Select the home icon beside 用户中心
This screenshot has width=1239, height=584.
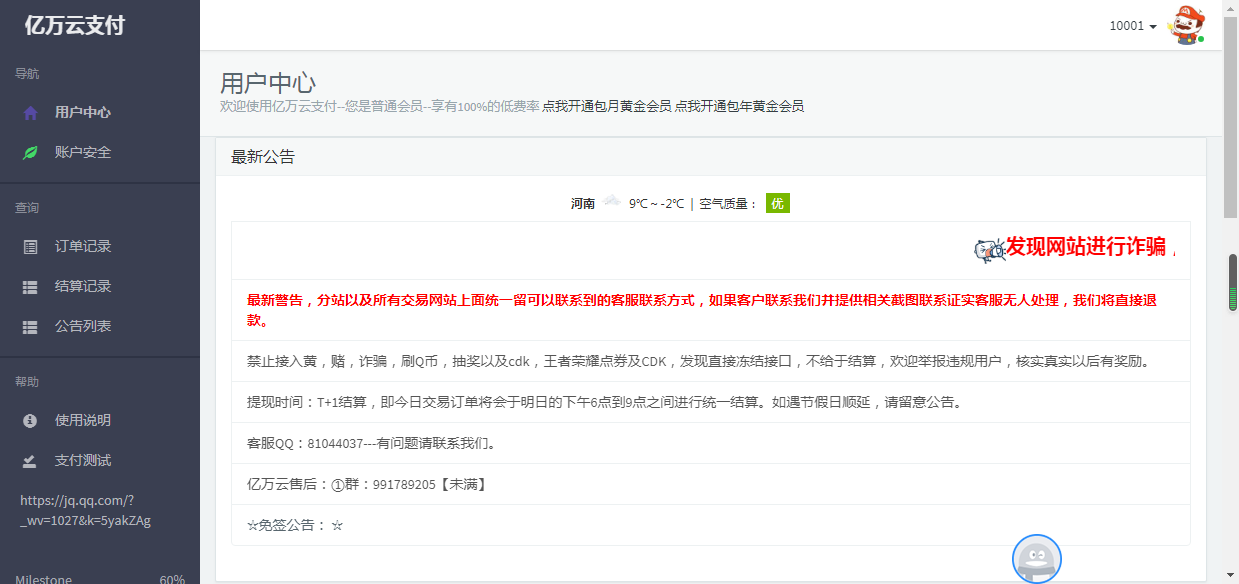pos(30,112)
